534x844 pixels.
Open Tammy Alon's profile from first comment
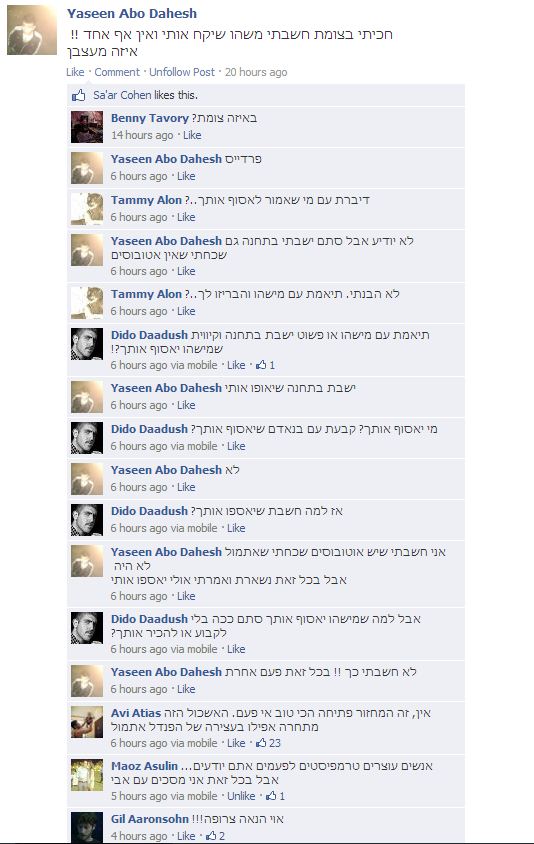click(x=146, y=200)
